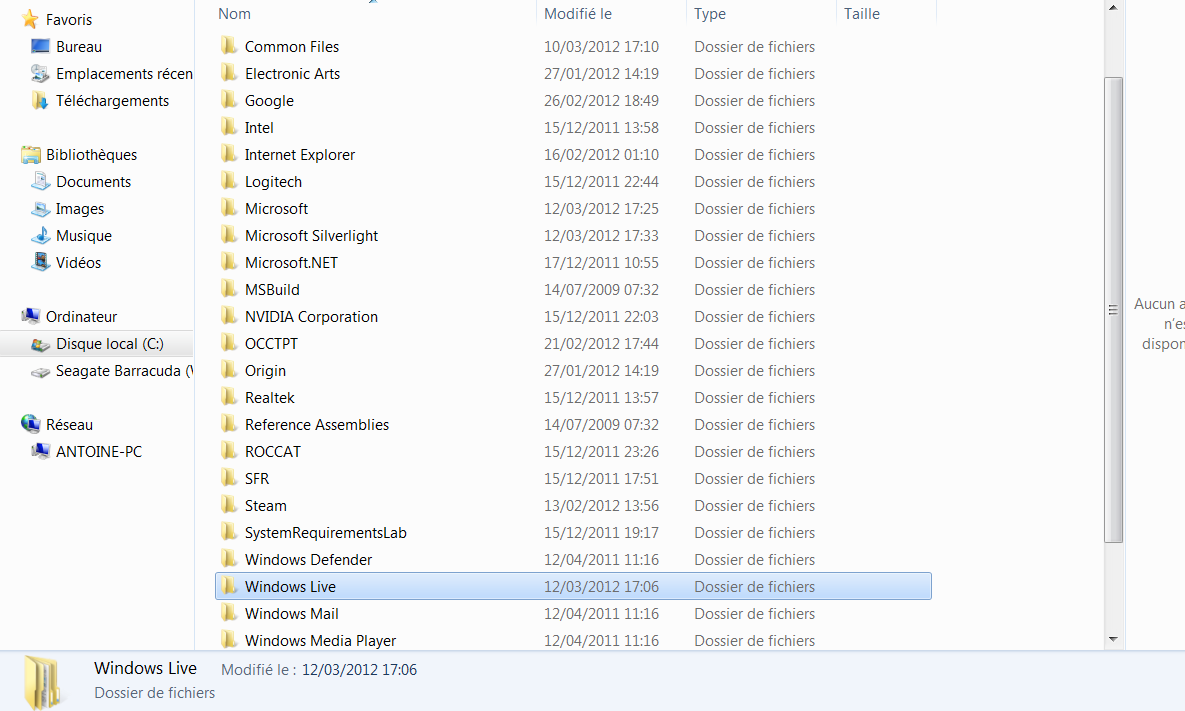Open the Images library icon
Screen dimensions: 1185x711
(x=40, y=209)
